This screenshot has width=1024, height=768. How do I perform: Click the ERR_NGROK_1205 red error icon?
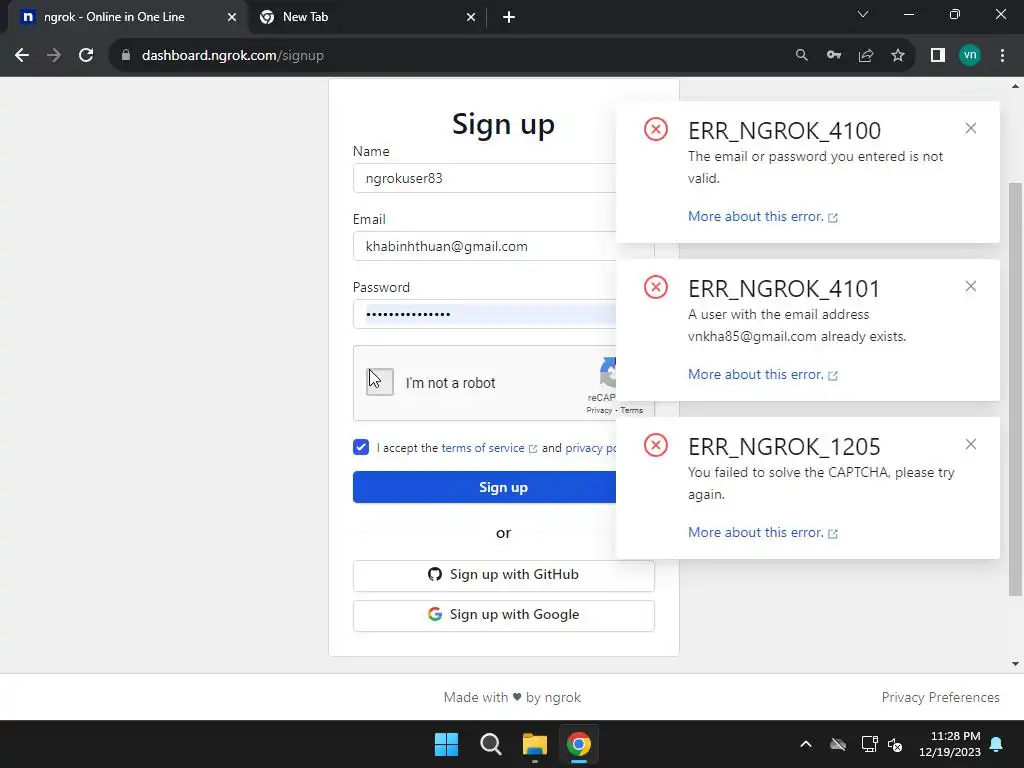pos(656,445)
